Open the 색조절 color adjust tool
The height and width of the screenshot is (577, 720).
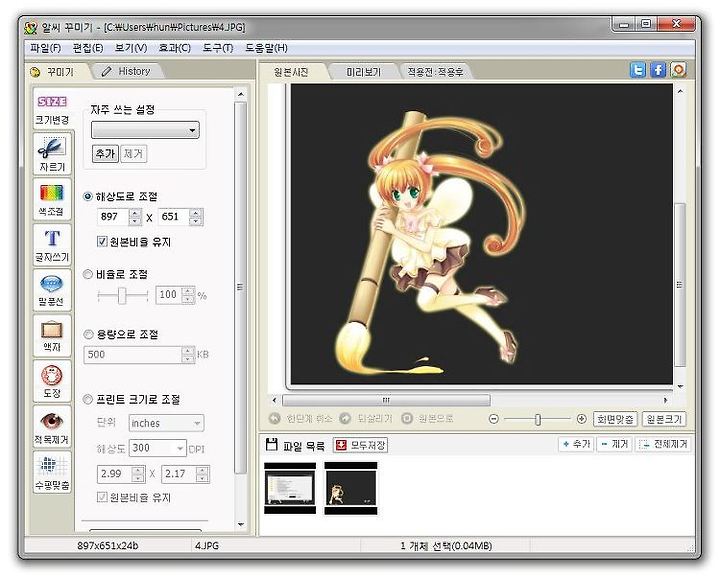pyautogui.click(x=52, y=200)
